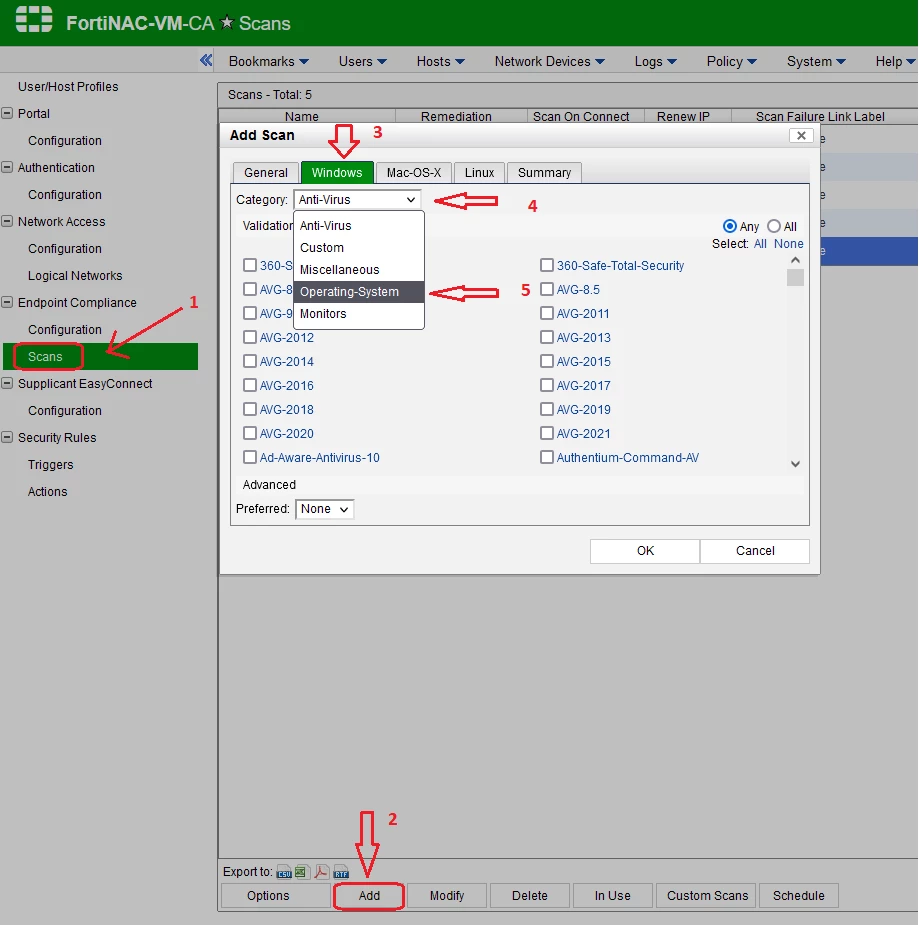Switch to the Linux tab

[479, 173]
